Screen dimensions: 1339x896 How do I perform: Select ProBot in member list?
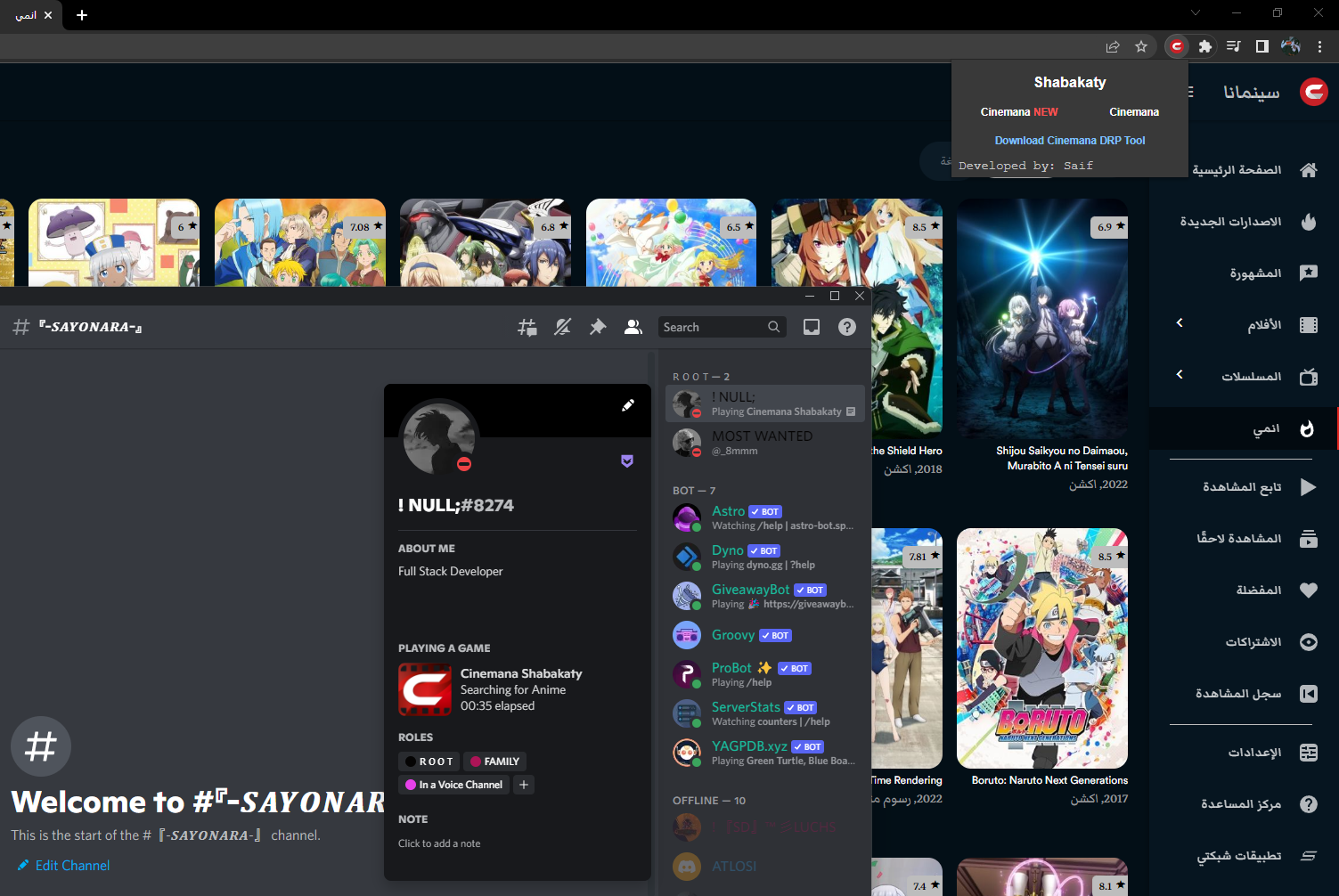pyautogui.click(x=765, y=674)
